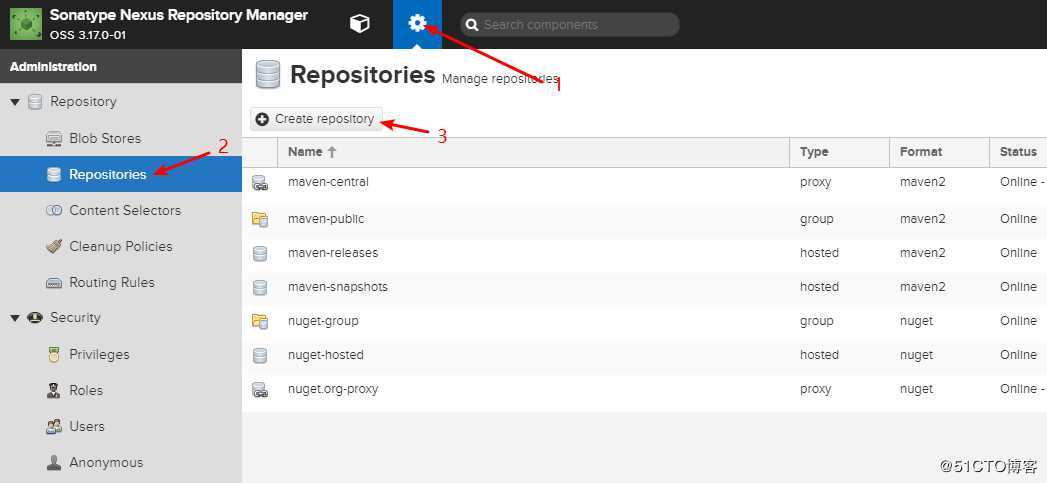Click the Users icon in sidebar
This screenshot has width=1047, height=483.
pos(54,427)
